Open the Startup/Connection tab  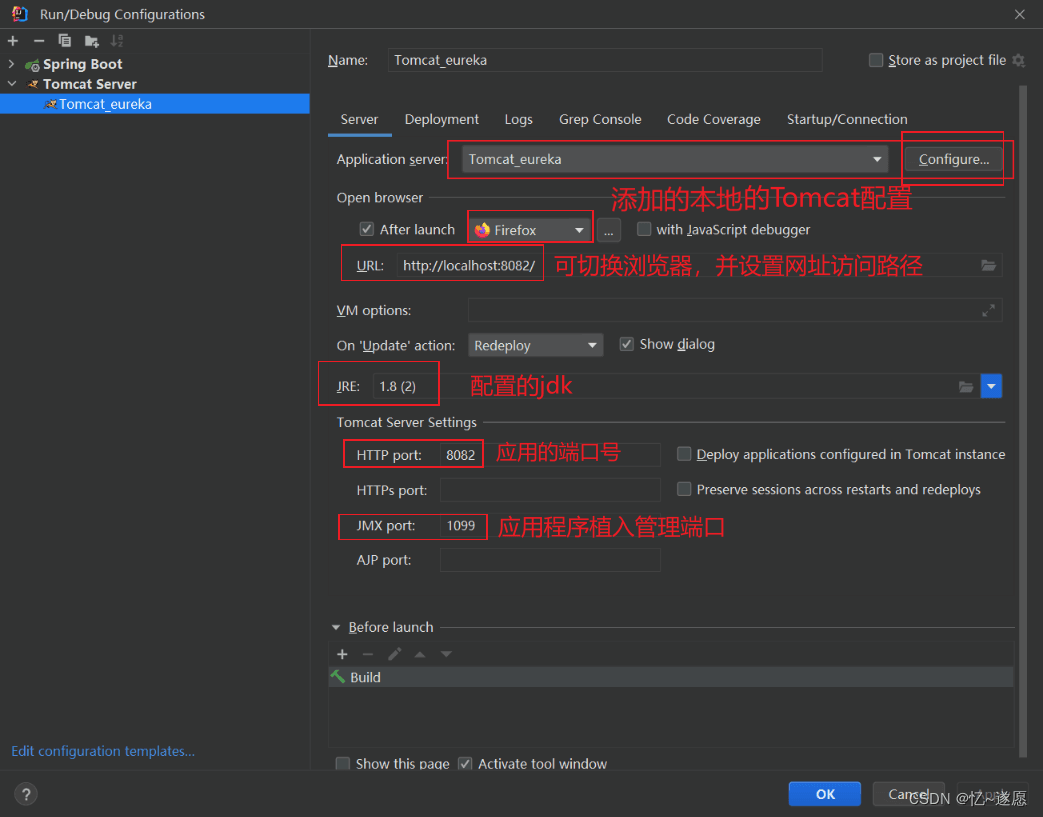[847, 120]
